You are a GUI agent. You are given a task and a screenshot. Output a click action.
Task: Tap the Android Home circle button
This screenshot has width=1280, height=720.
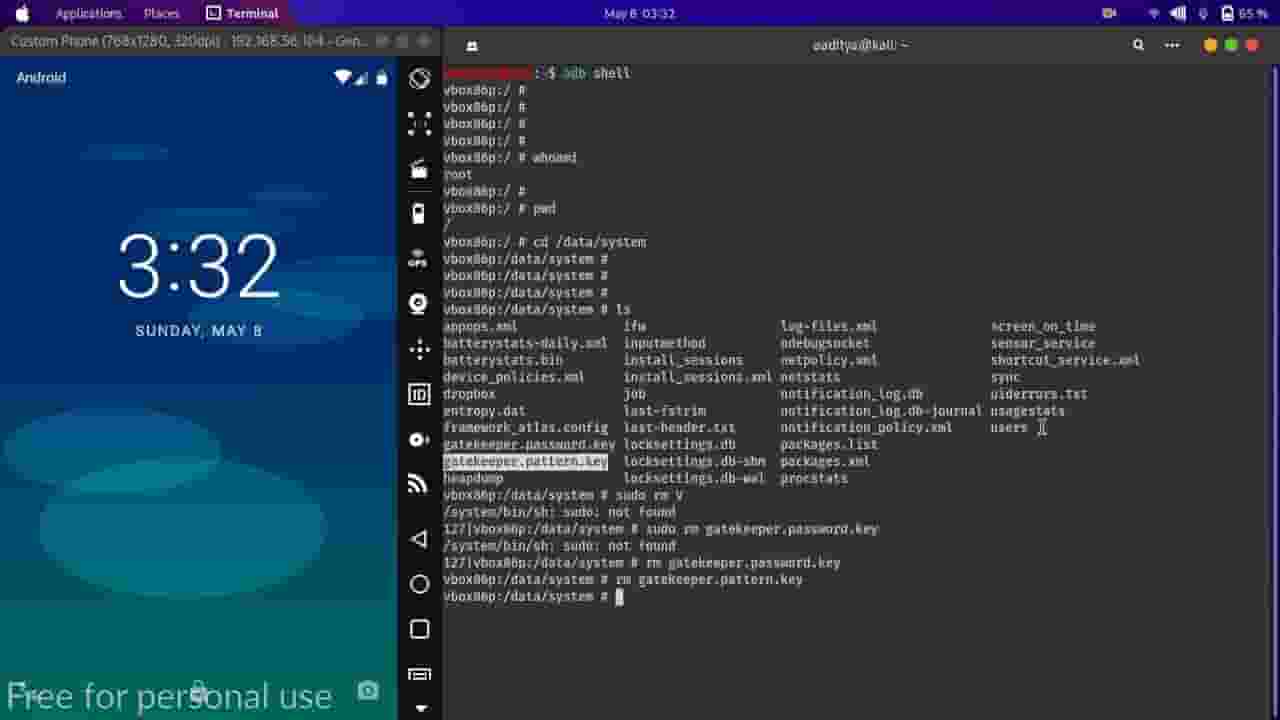tap(420, 584)
